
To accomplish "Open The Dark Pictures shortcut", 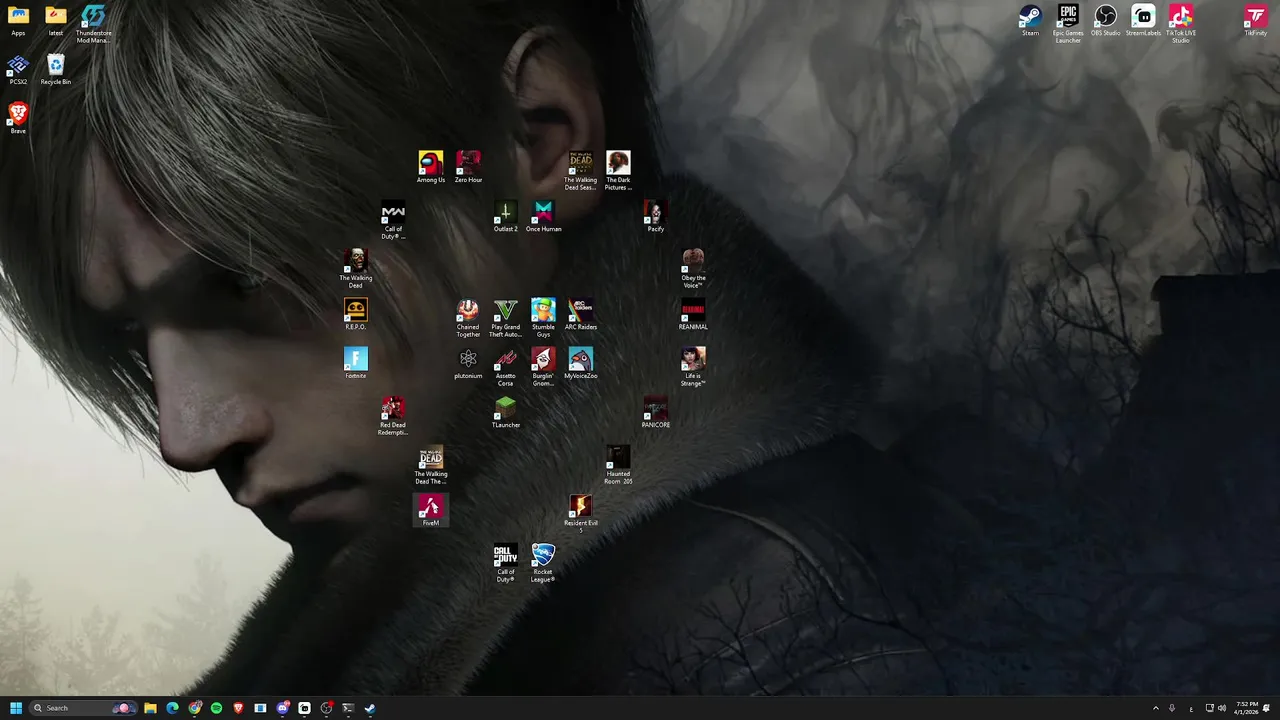I will [618, 171].
